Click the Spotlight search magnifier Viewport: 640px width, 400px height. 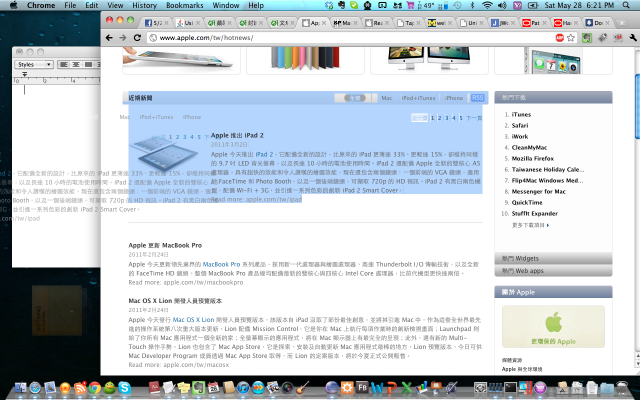[626, 5]
